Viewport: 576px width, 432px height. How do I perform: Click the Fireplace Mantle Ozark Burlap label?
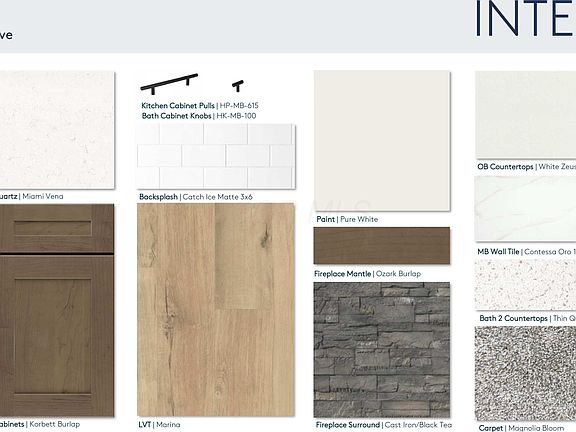coord(368,274)
